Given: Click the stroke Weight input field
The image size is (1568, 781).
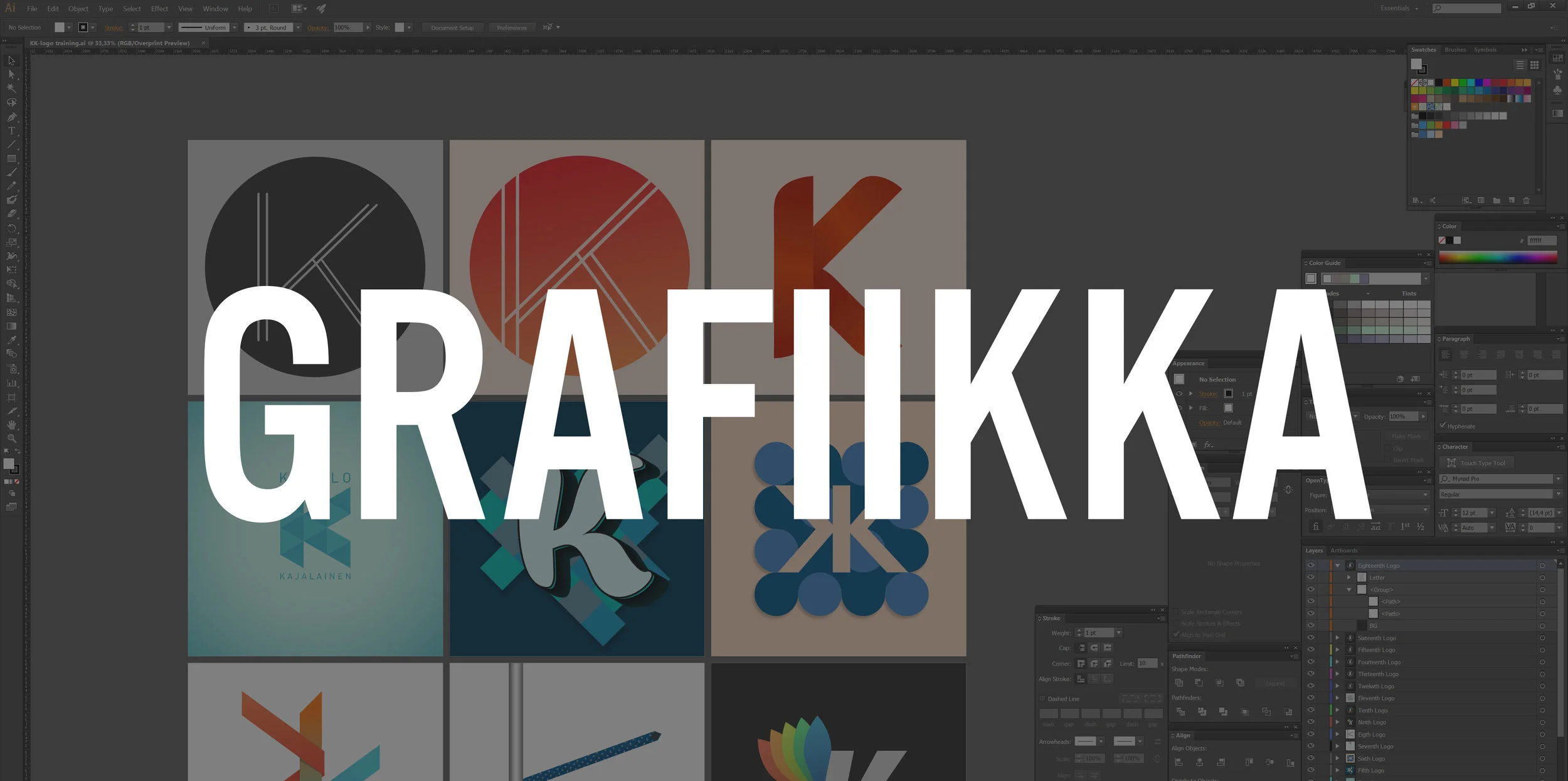Looking at the screenshot, I should point(1098,633).
